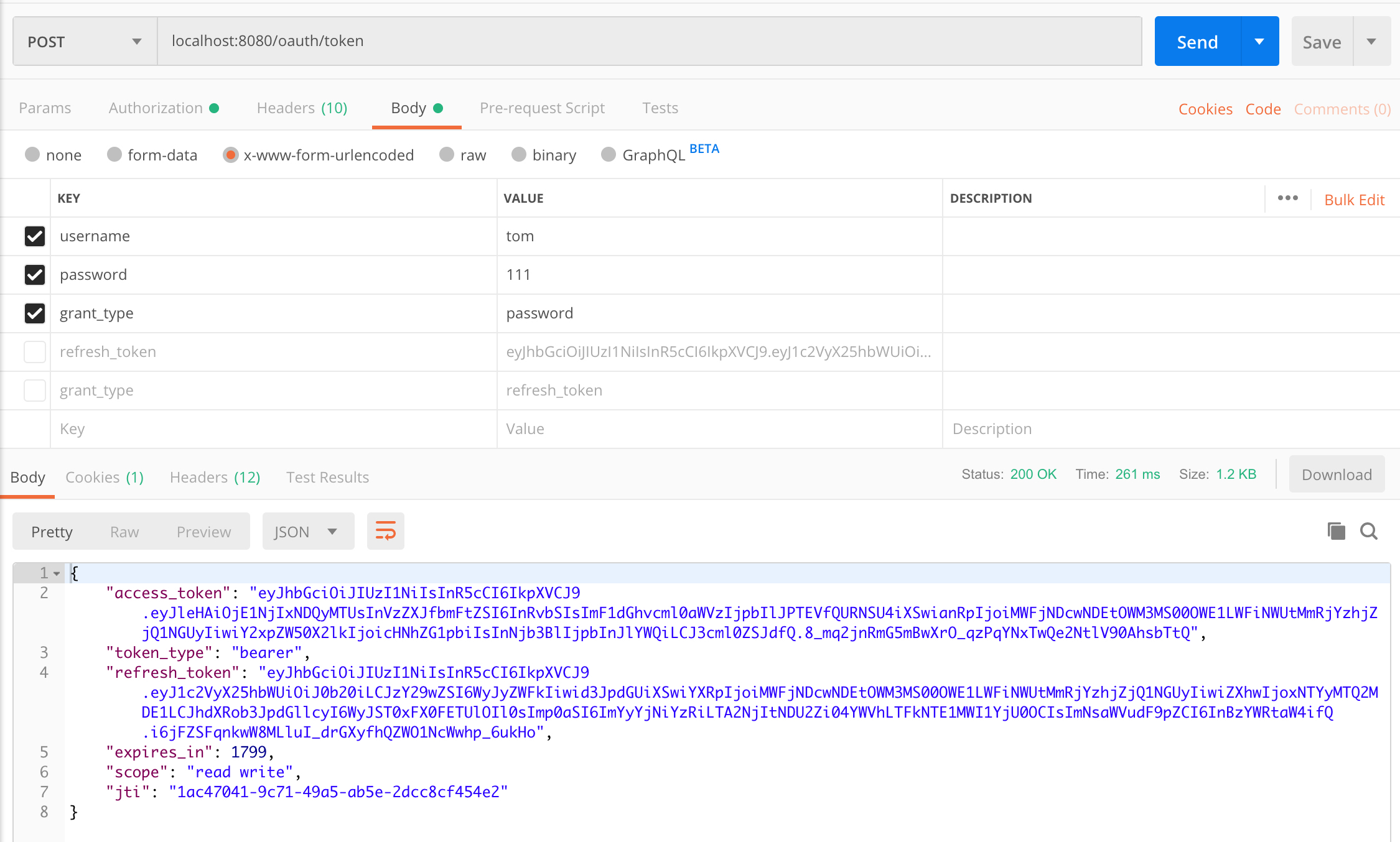Open Bulk Edit link
The image size is (1400, 842).
tap(1354, 200)
